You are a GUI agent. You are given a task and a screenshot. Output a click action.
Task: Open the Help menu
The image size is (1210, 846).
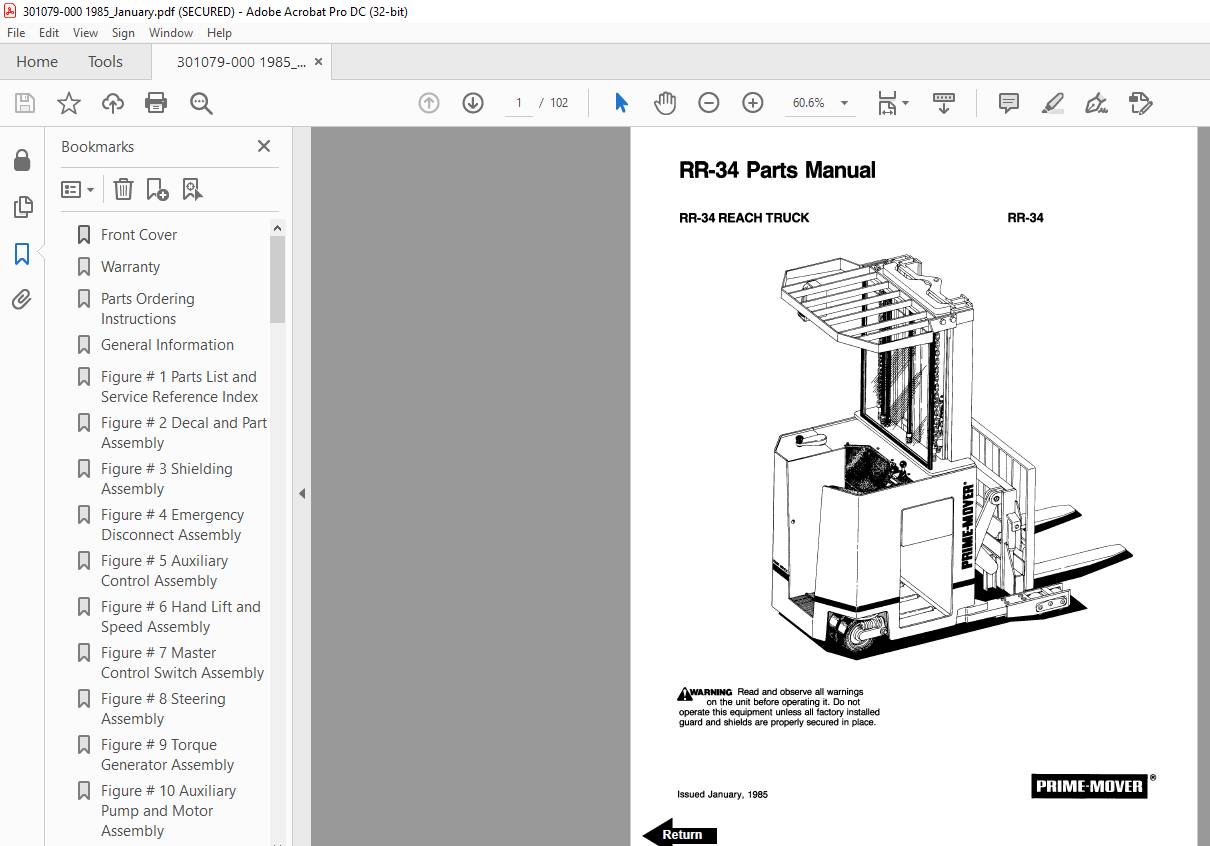(219, 33)
